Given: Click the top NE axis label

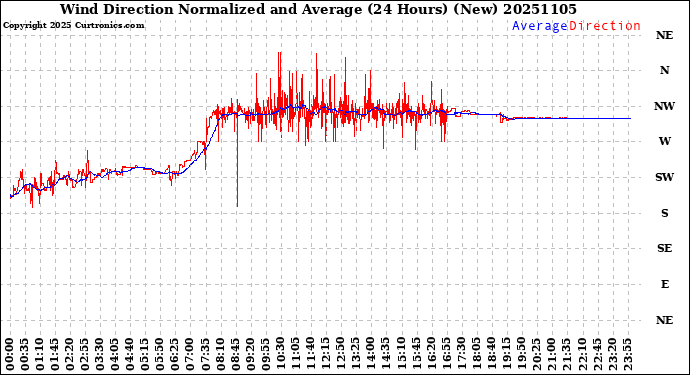Looking at the screenshot, I should point(664,35).
